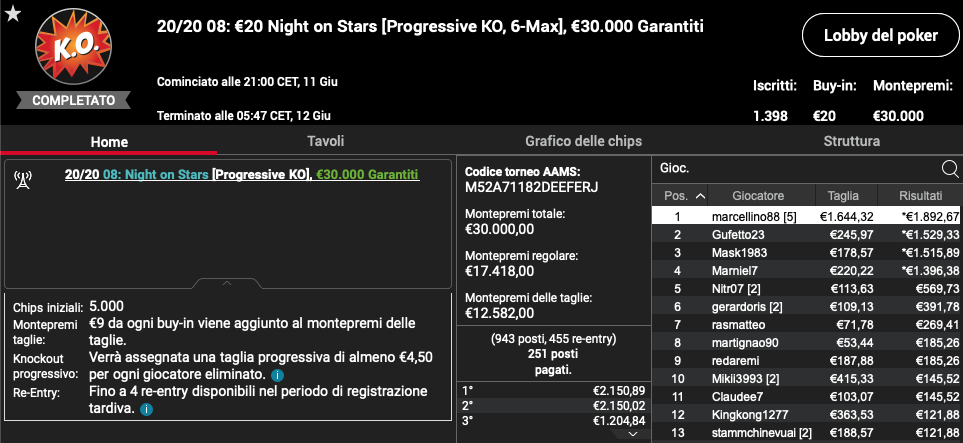
Task: Collapse the tournament description panel arrow
Action: point(227,283)
